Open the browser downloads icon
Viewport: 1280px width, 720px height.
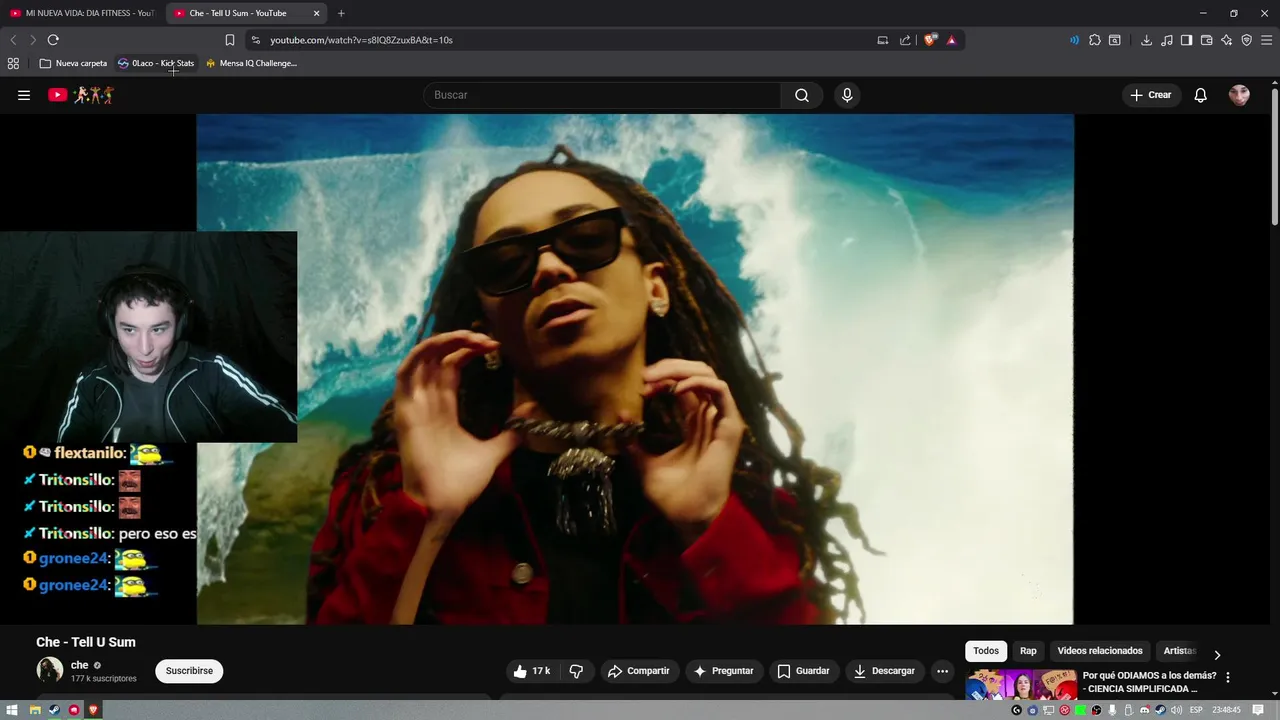[x=1146, y=40]
